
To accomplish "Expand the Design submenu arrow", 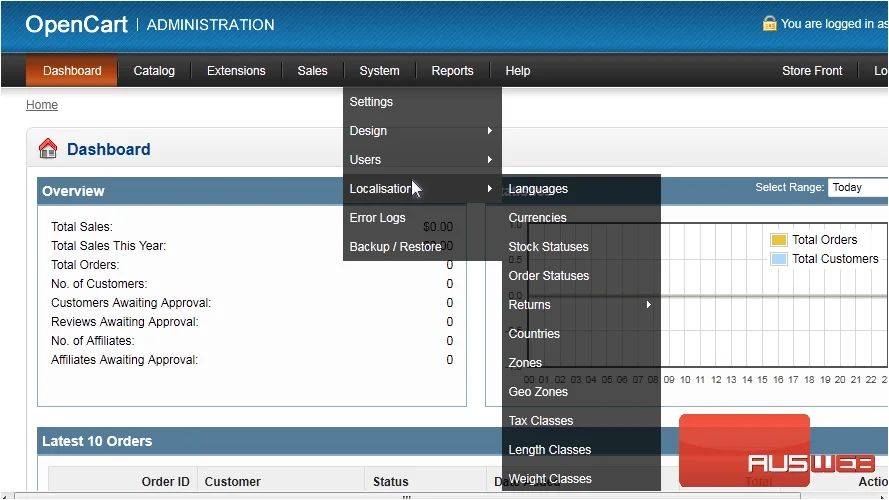I will click(x=489, y=130).
